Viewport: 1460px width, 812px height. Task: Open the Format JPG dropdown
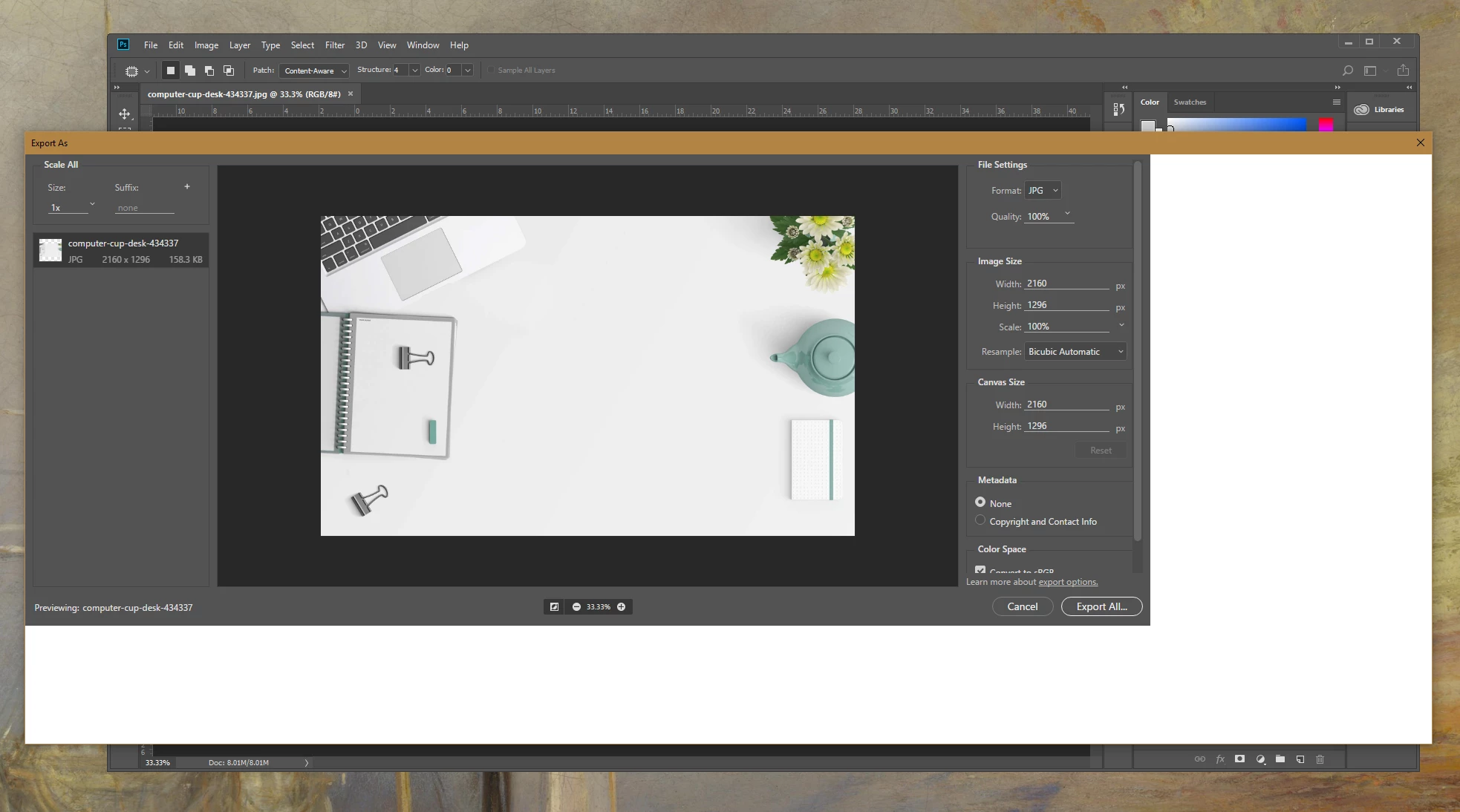(x=1043, y=191)
